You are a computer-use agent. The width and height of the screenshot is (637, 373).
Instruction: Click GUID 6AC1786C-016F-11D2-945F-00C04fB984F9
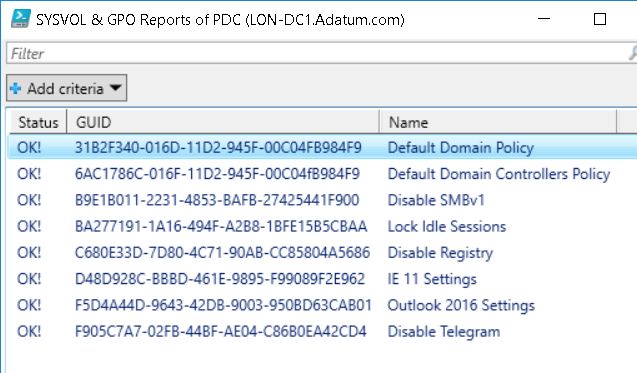tap(217, 174)
